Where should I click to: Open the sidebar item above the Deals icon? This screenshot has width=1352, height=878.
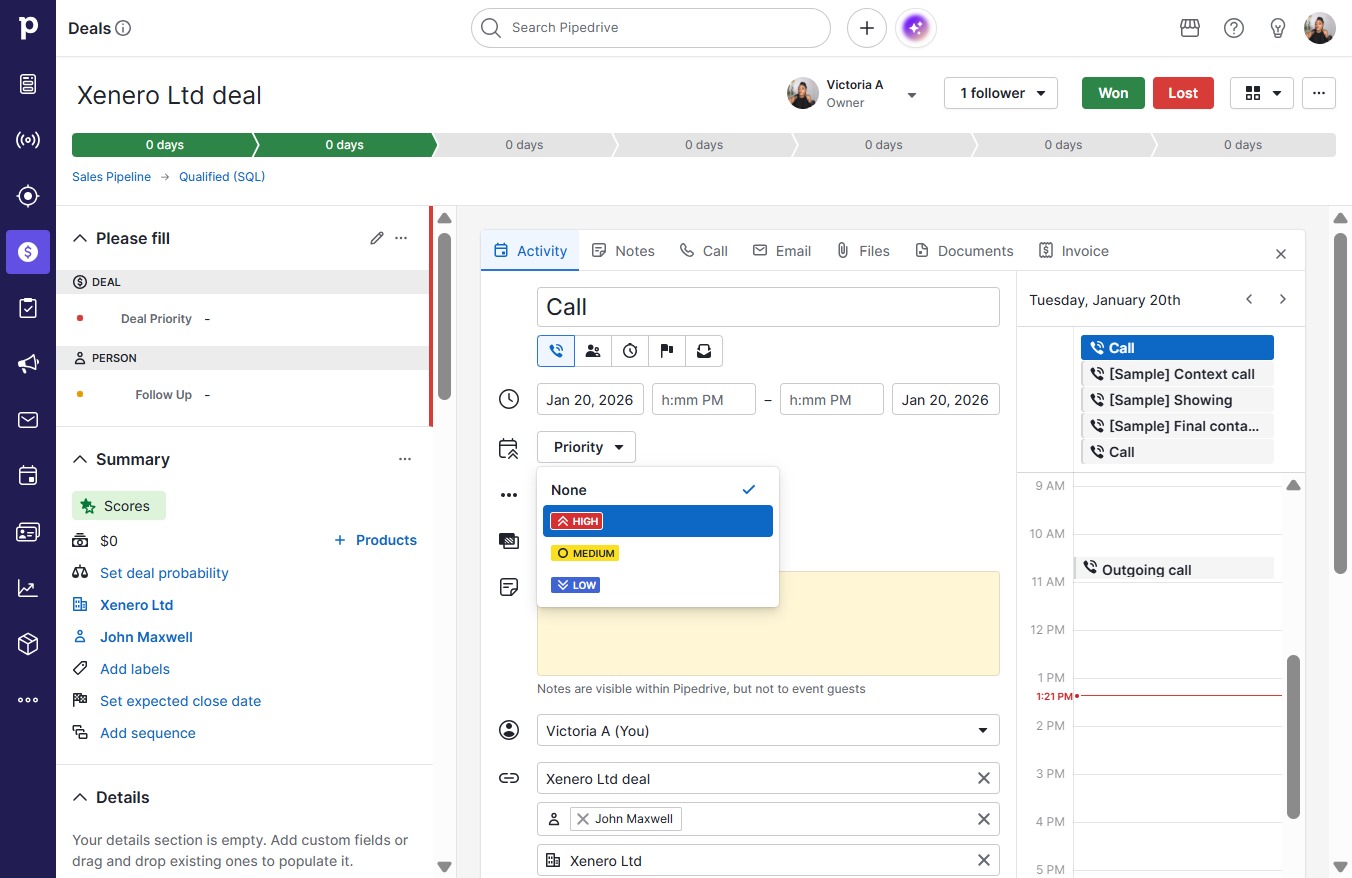pyautogui.click(x=28, y=196)
